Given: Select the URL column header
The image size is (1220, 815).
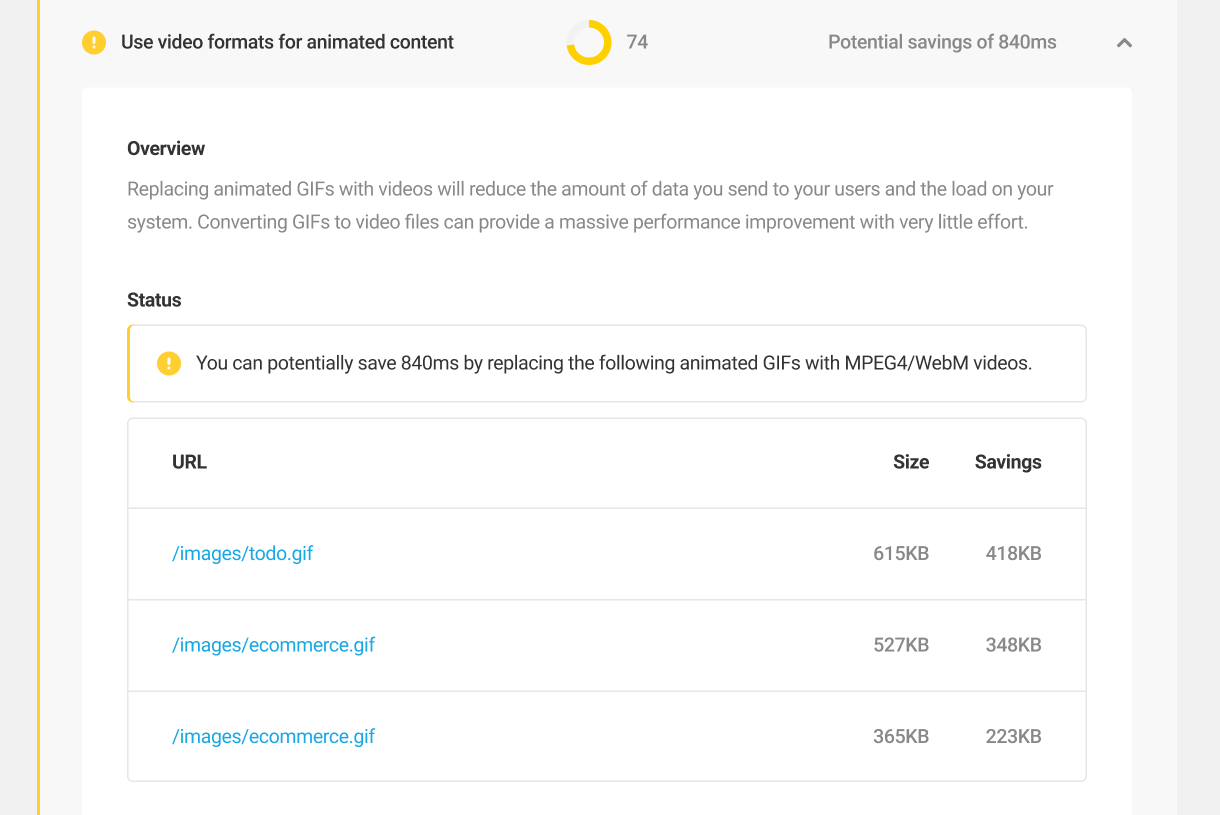Looking at the screenshot, I should (x=190, y=462).
